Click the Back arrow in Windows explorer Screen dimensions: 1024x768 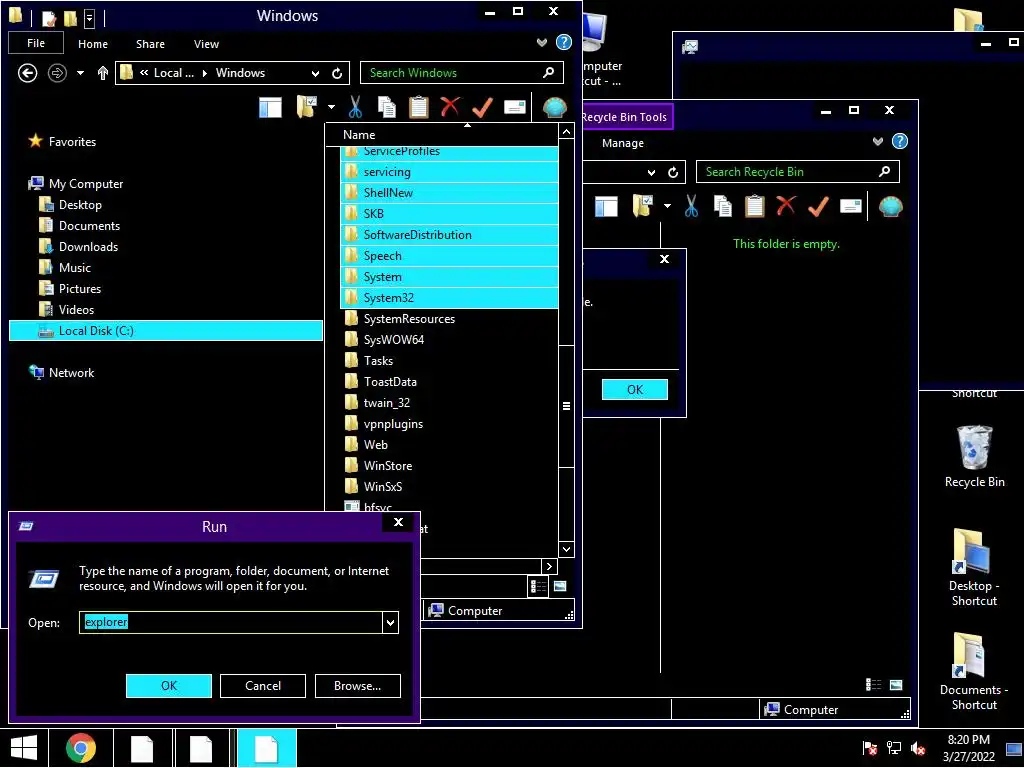[x=27, y=72]
